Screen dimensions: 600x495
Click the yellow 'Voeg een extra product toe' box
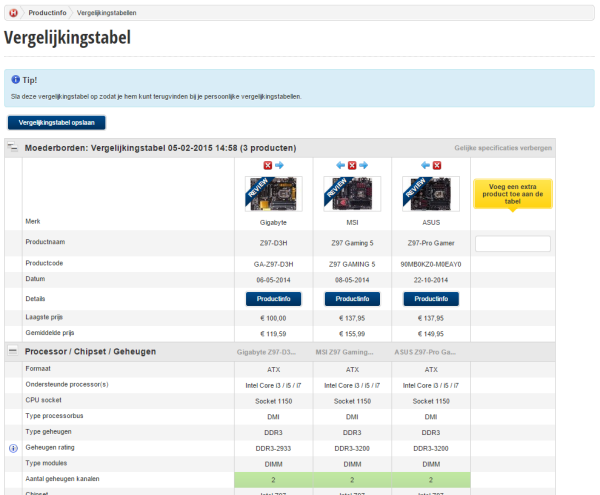(x=513, y=194)
